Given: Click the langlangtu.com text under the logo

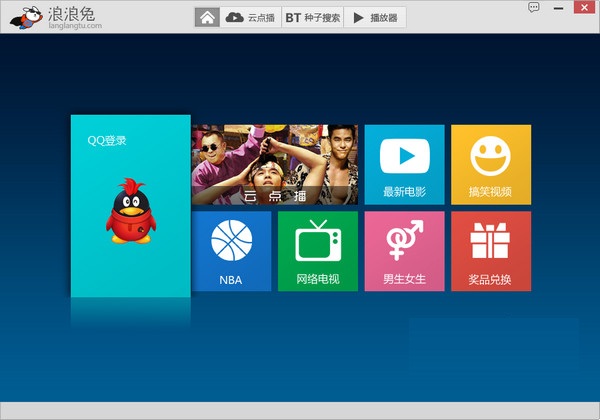Looking at the screenshot, I should coord(74,27).
